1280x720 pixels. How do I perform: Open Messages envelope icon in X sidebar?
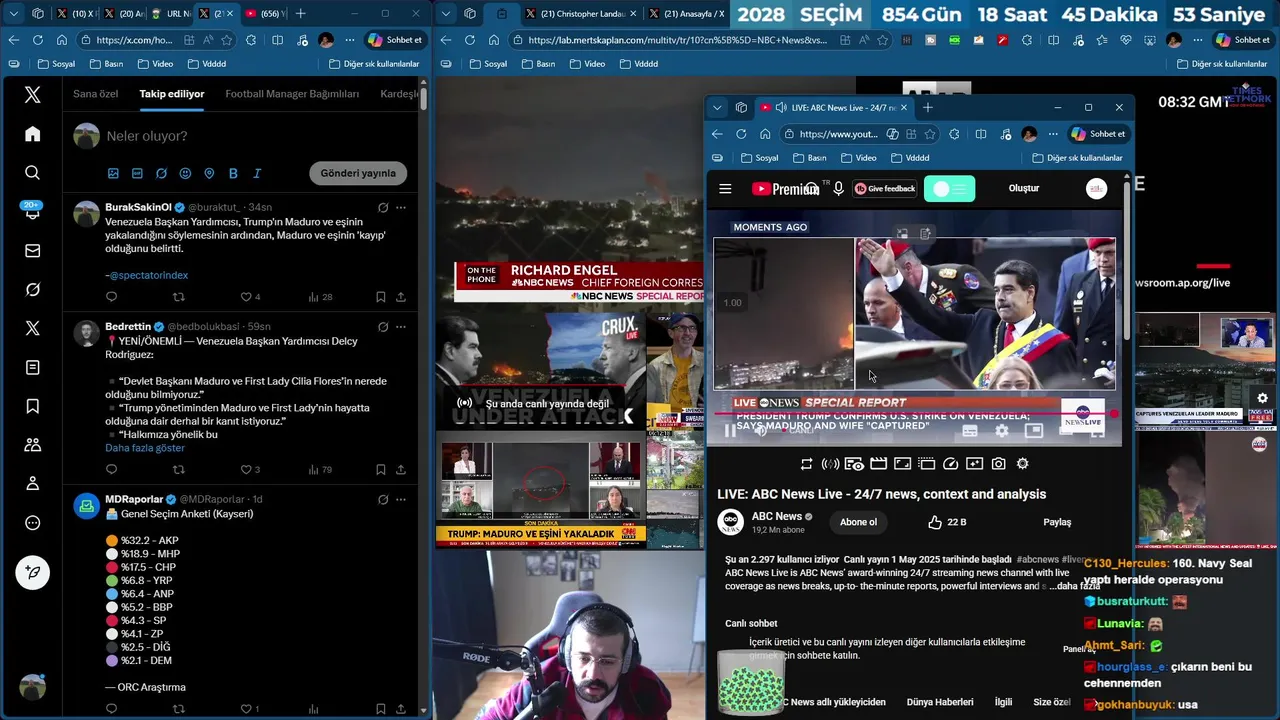[33, 251]
